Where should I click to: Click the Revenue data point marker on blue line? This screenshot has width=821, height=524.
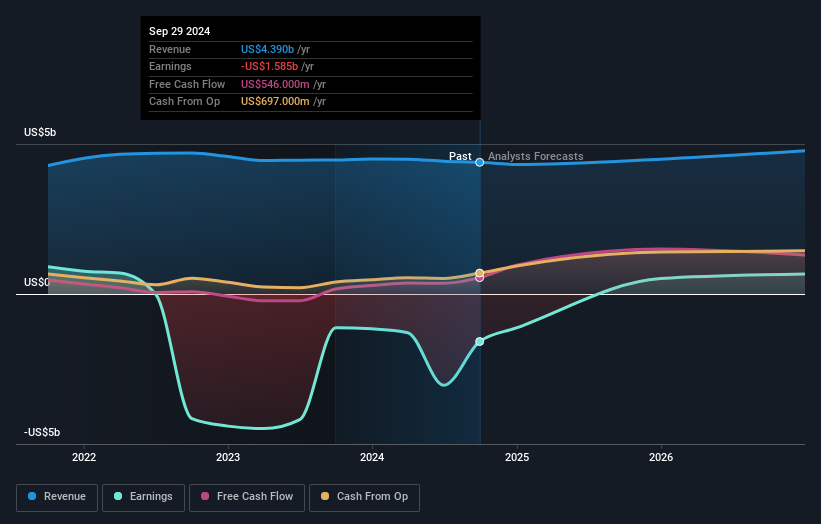tap(480, 162)
